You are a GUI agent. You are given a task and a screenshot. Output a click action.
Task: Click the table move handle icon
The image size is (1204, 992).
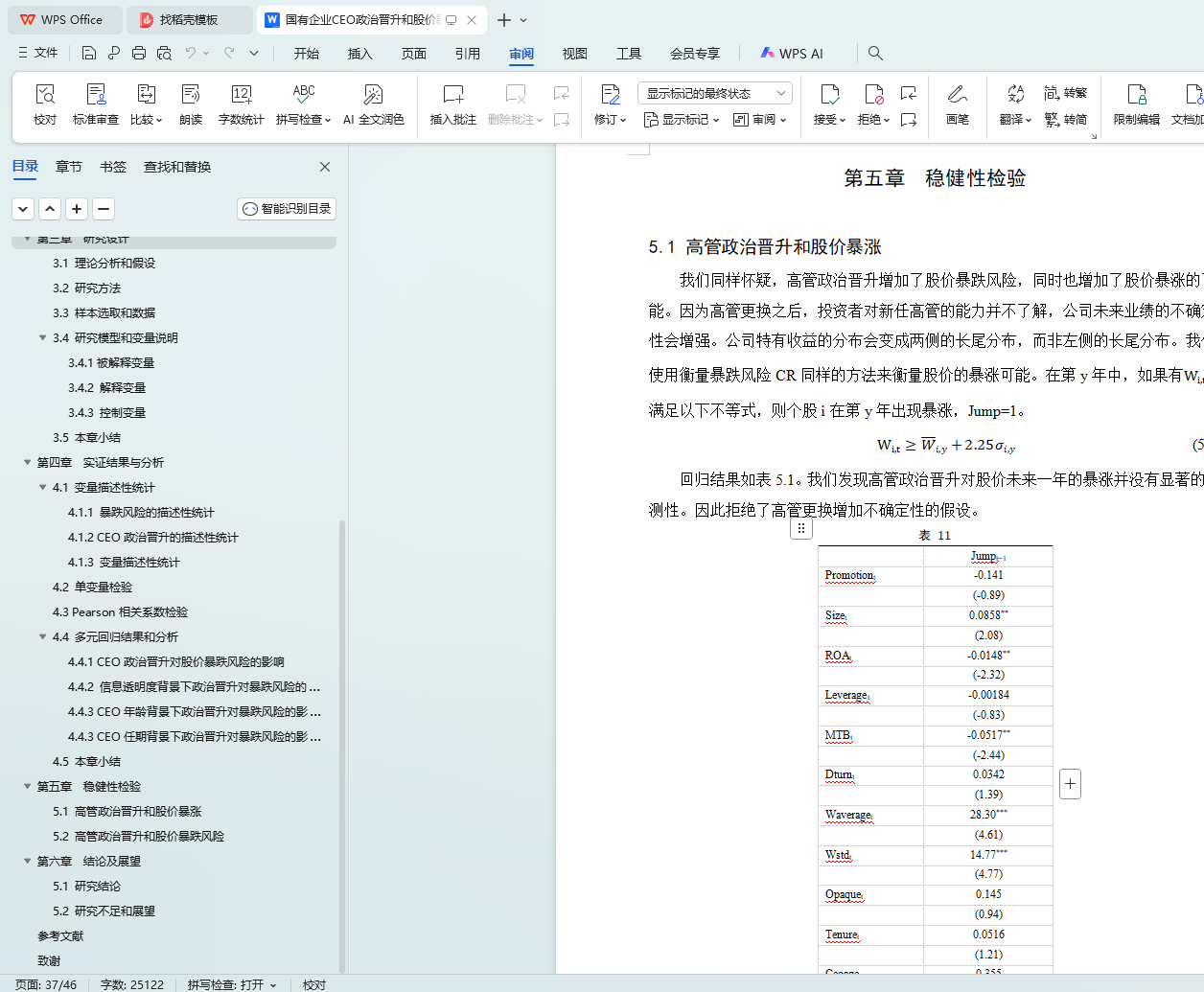tap(801, 528)
